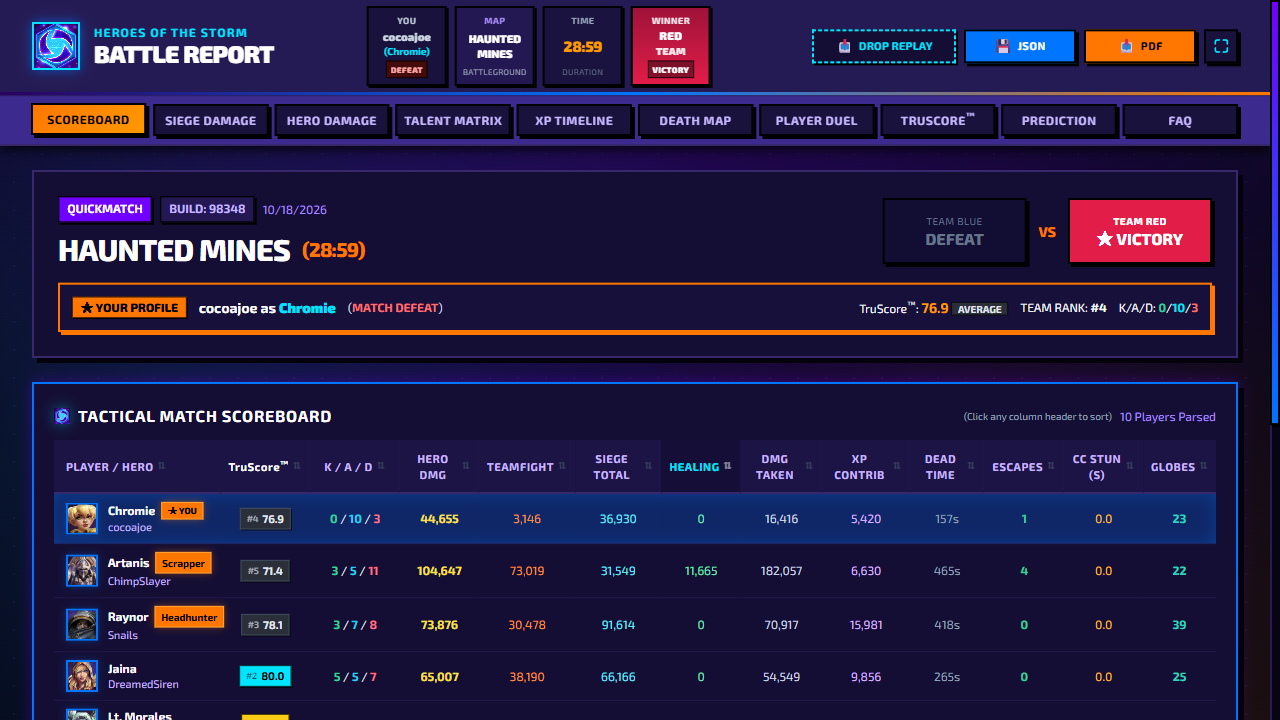Click Raynor's Headhunter badge
This screenshot has width=1280, height=720.
(189, 617)
